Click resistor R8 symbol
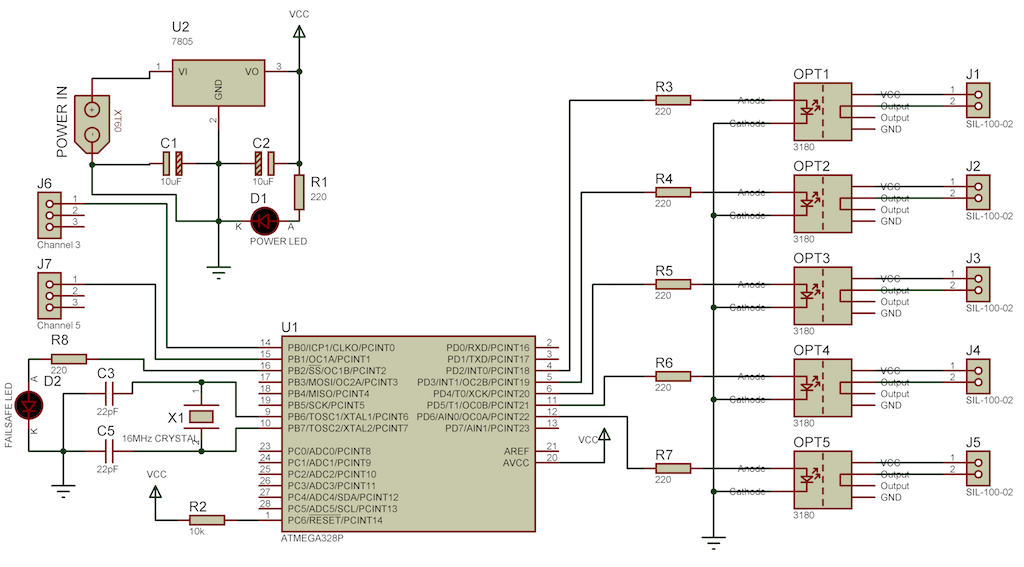Viewport: 1024px width, 567px height. coord(69,359)
